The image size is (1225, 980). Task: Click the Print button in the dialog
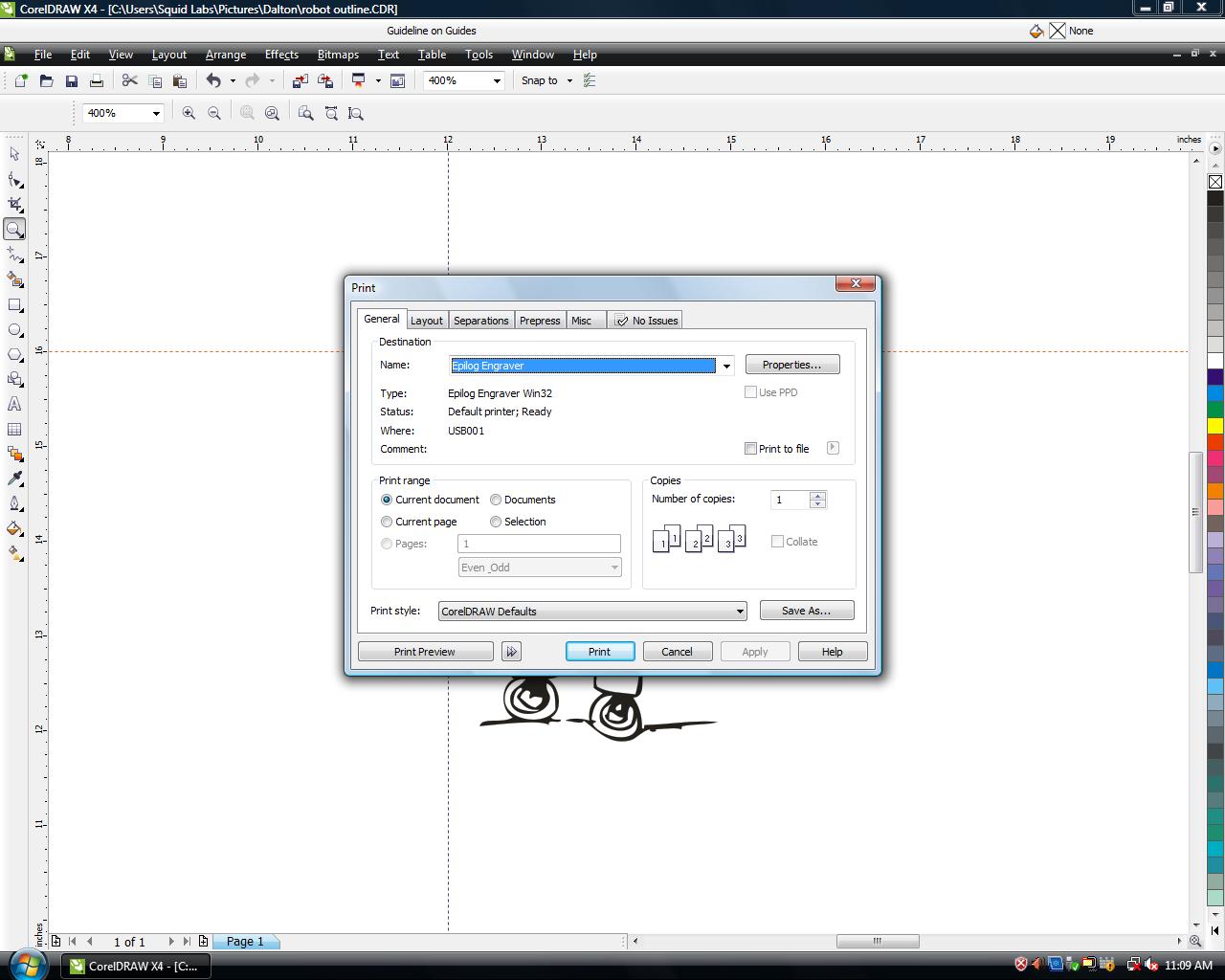click(x=600, y=652)
